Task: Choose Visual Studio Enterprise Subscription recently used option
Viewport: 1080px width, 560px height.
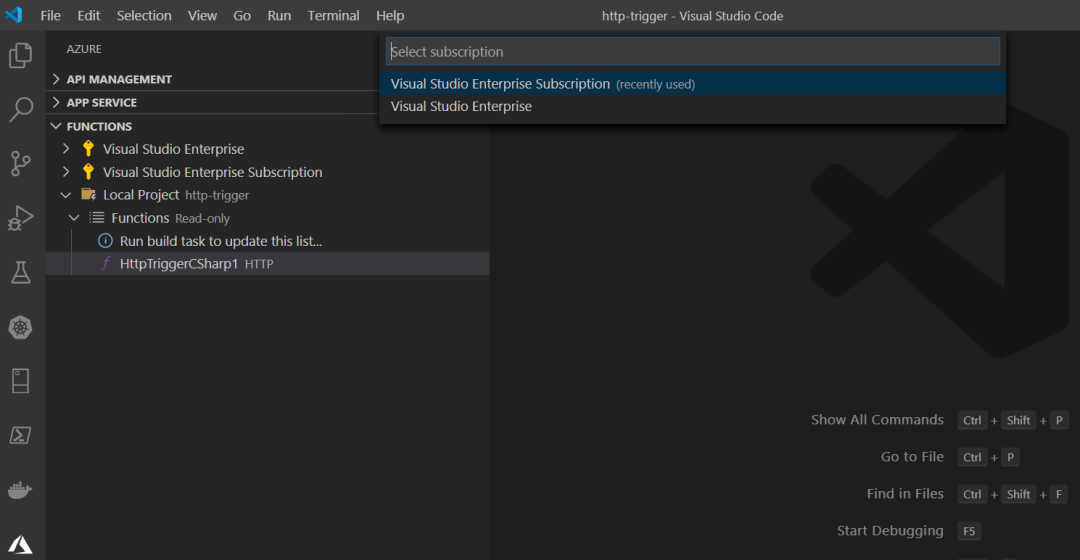Action: [693, 84]
